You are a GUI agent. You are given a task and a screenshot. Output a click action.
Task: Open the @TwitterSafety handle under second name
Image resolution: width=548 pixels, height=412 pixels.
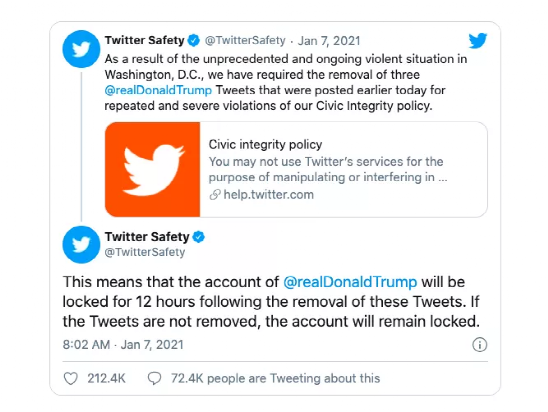[x=145, y=252]
